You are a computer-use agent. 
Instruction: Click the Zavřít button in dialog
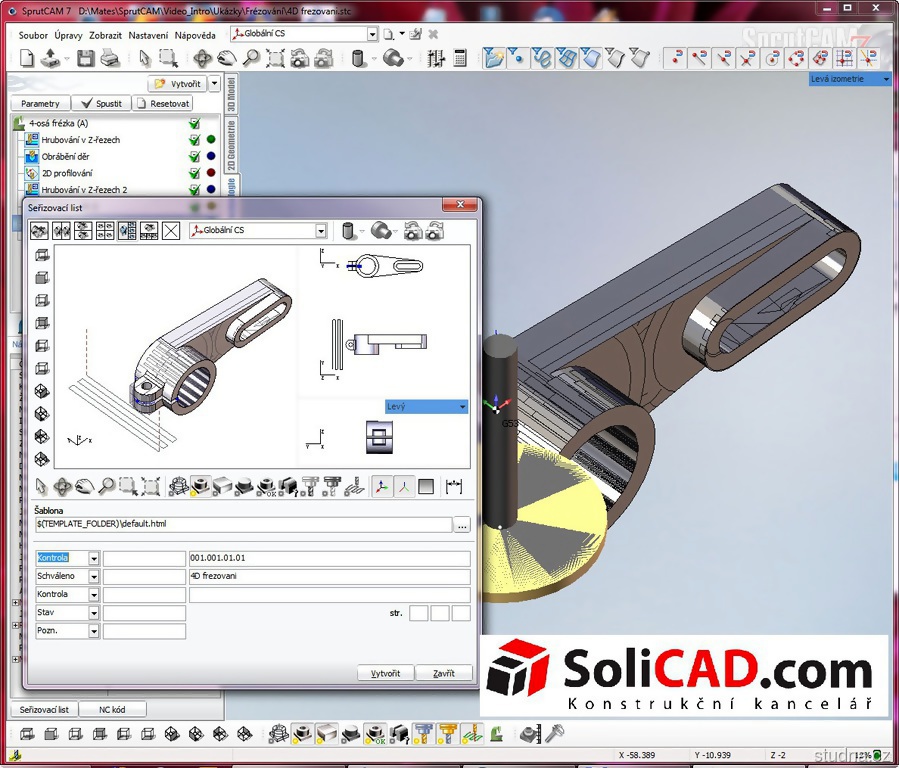[x=443, y=673]
